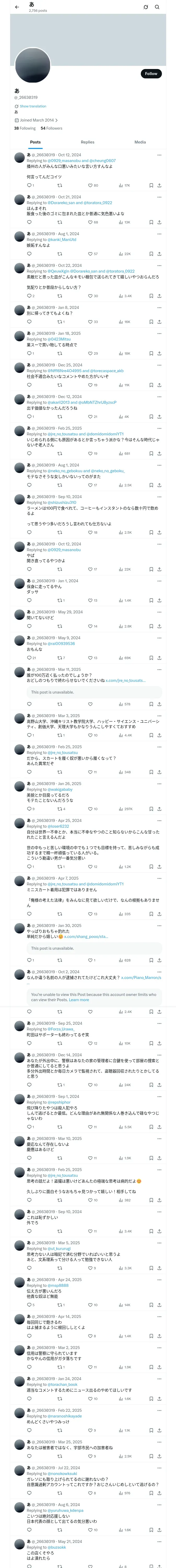Screen dimensions: 176x1568
Task: Open the search icon in the header
Action: coord(157,7)
